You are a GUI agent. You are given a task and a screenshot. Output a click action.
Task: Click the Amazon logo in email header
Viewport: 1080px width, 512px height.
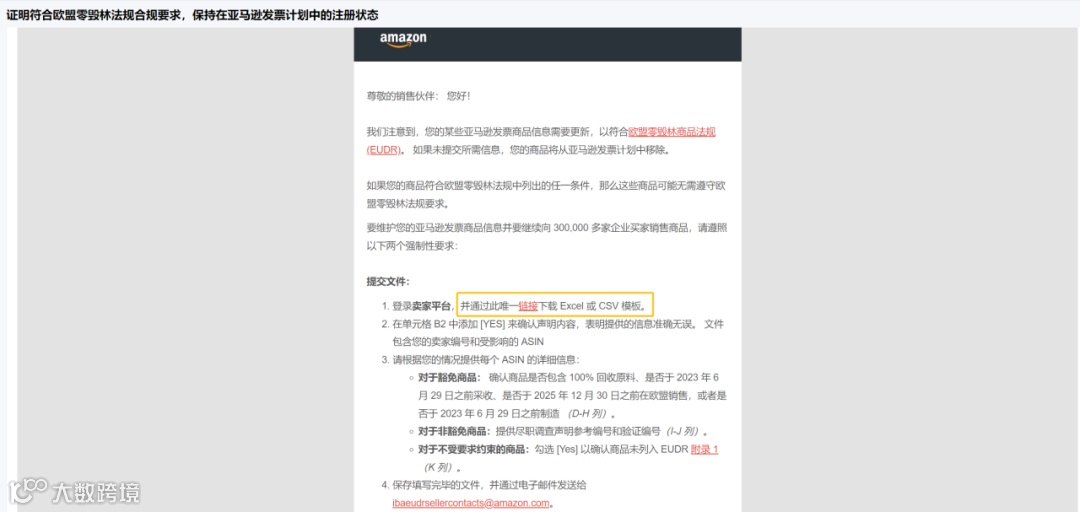403,40
